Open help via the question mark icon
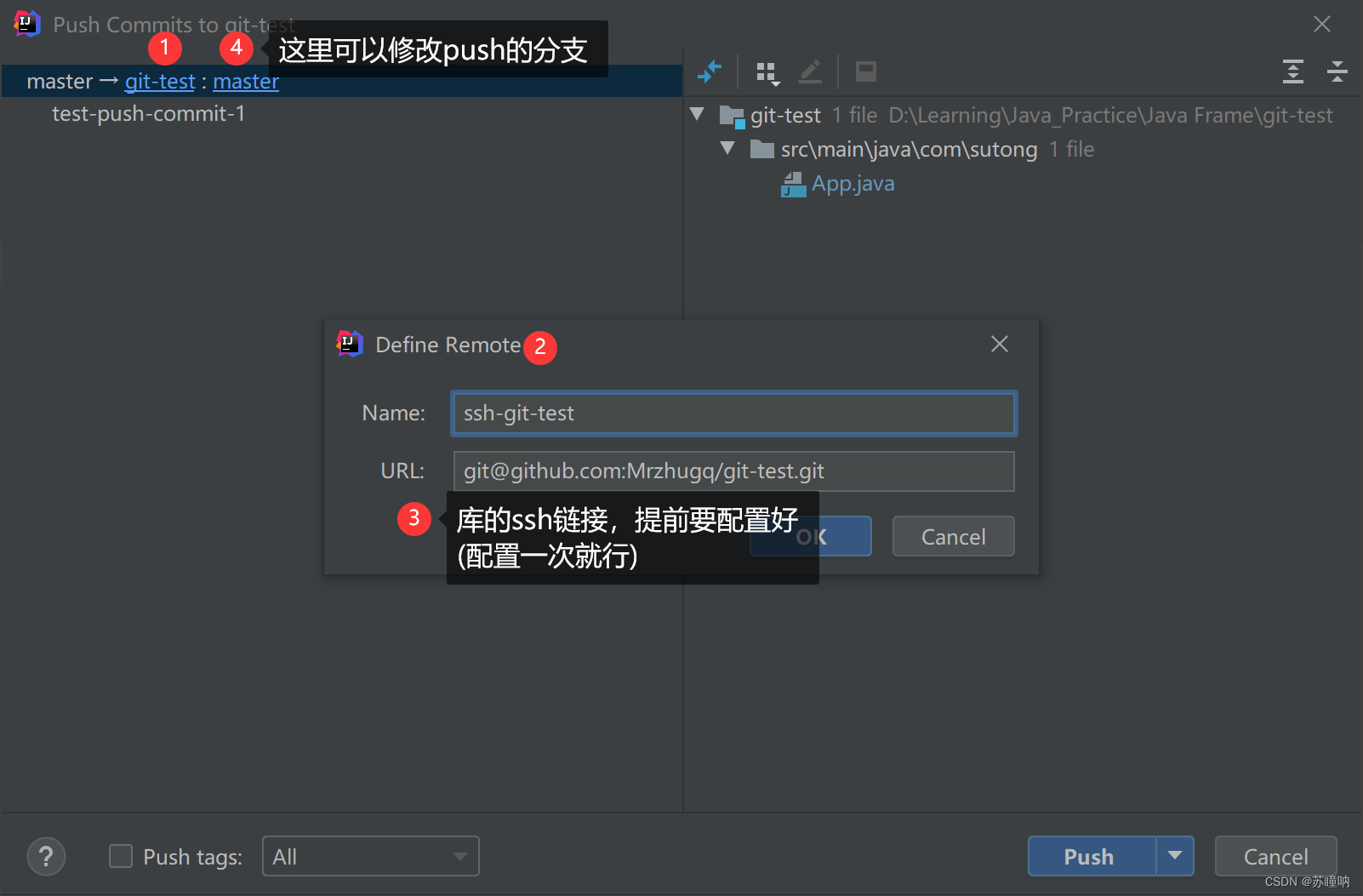 46,856
